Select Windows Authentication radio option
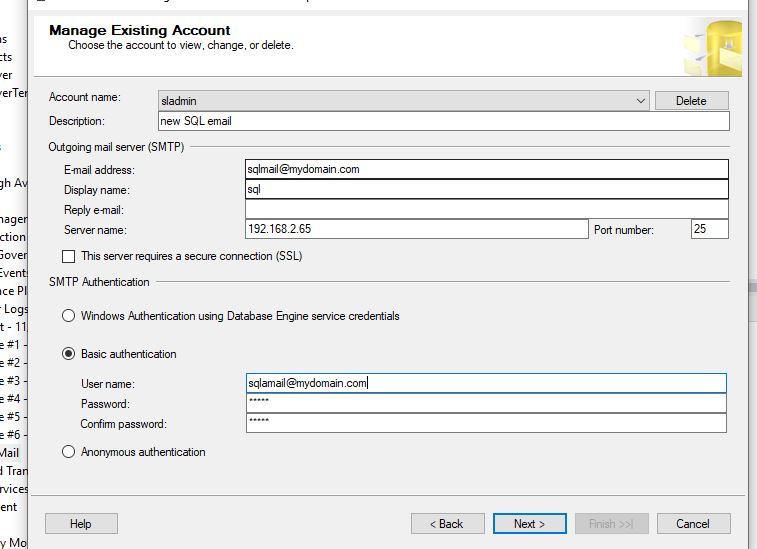Viewport: 757px width, 549px height. pyautogui.click(x=69, y=316)
